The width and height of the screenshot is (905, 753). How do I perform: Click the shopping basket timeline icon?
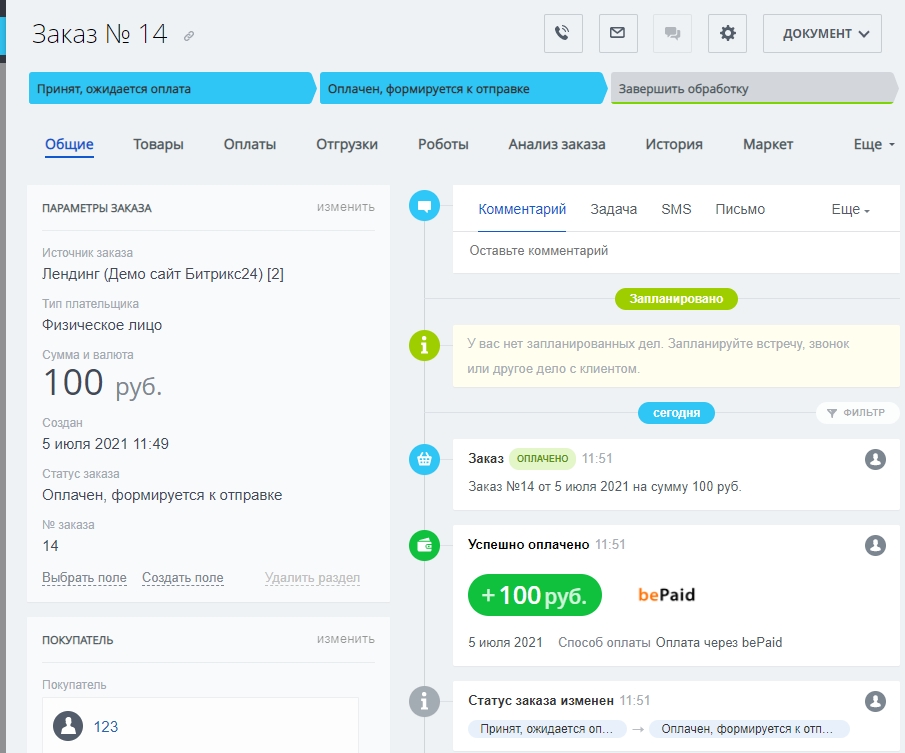424,459
